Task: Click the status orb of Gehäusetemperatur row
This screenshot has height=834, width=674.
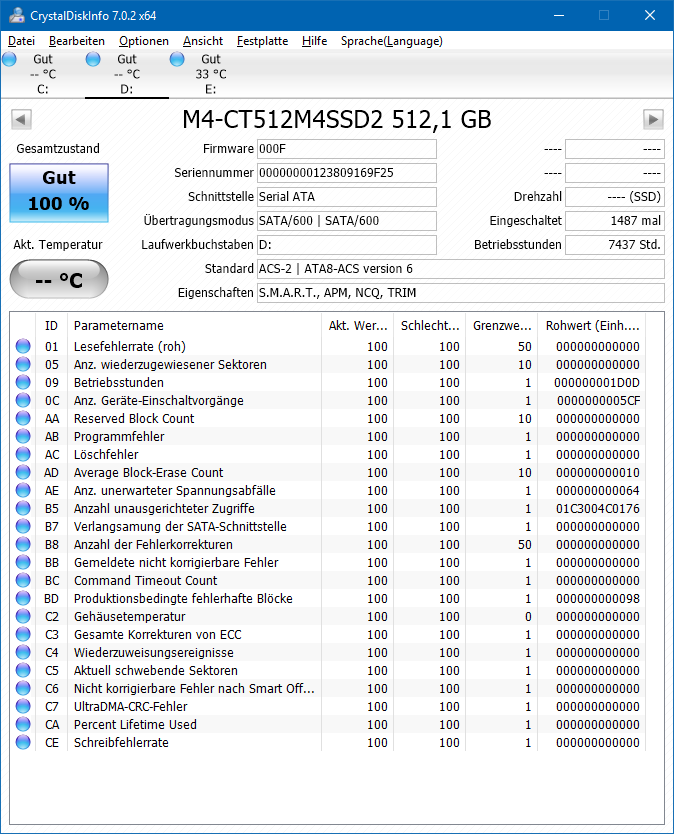Action: click(23, 616)
